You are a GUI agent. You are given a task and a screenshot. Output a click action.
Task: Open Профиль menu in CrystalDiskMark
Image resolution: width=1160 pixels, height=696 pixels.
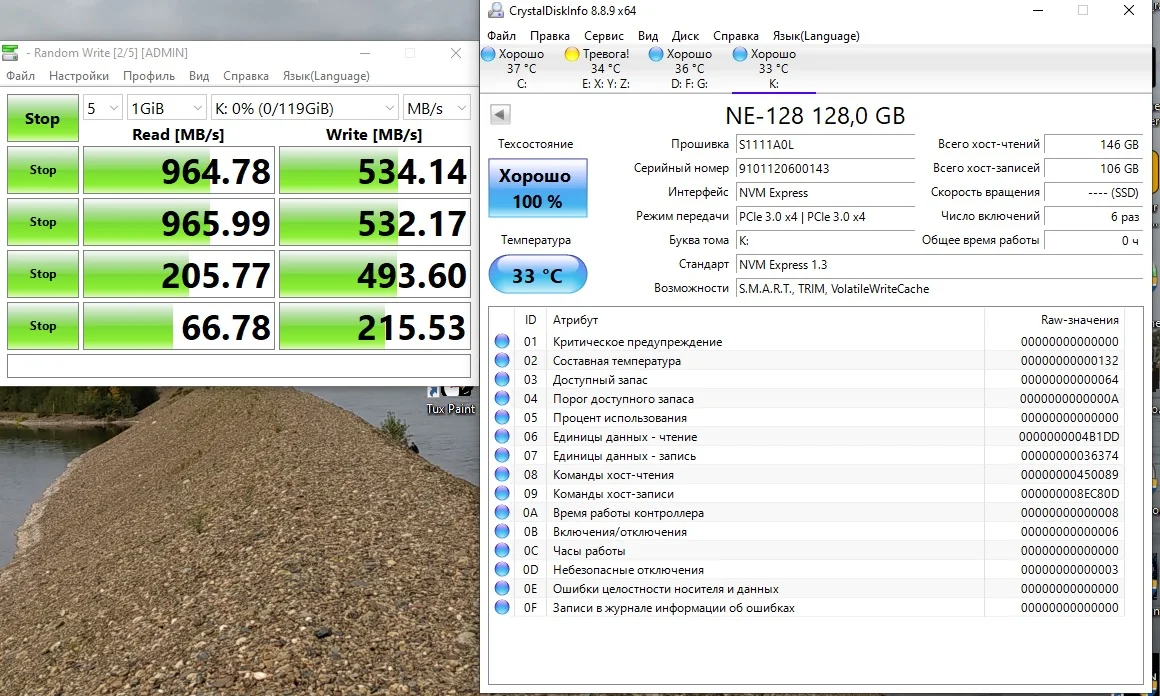pyautogui.click(x=149, y=76)
